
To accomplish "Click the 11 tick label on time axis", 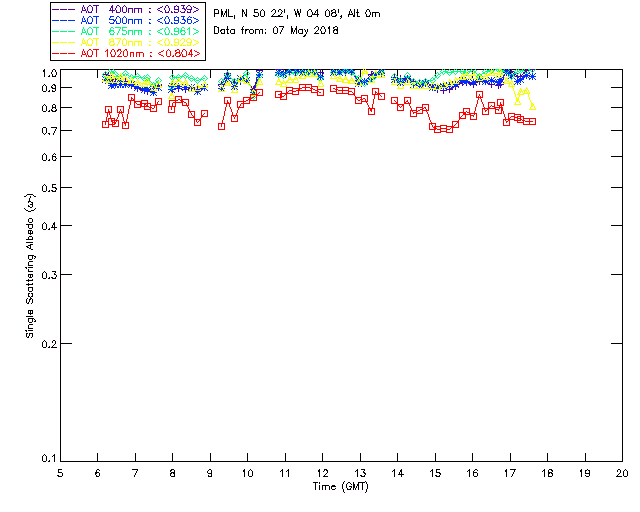I will pyautogui.click(x=285, y=473).
